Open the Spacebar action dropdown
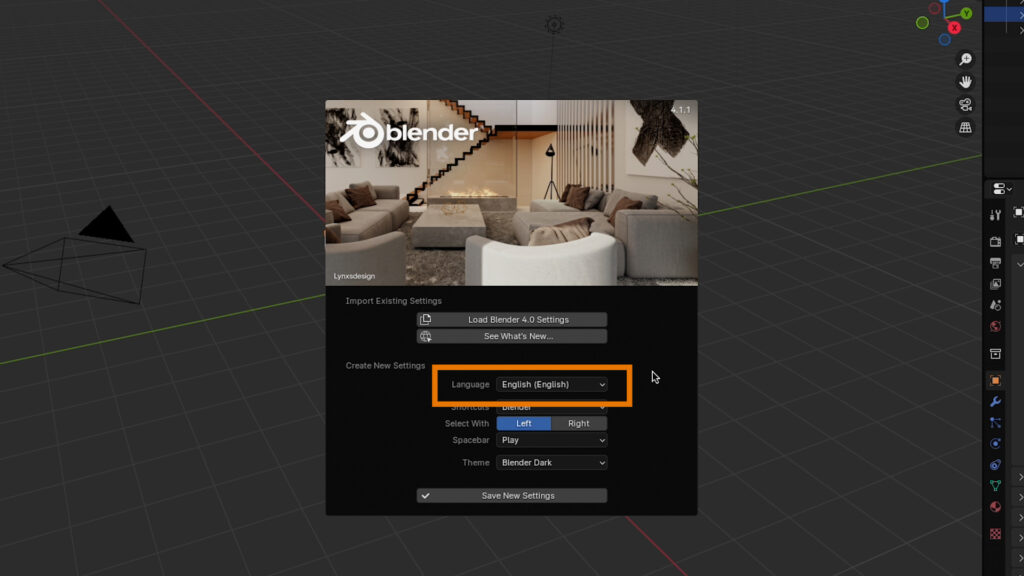 click(552, 440)
